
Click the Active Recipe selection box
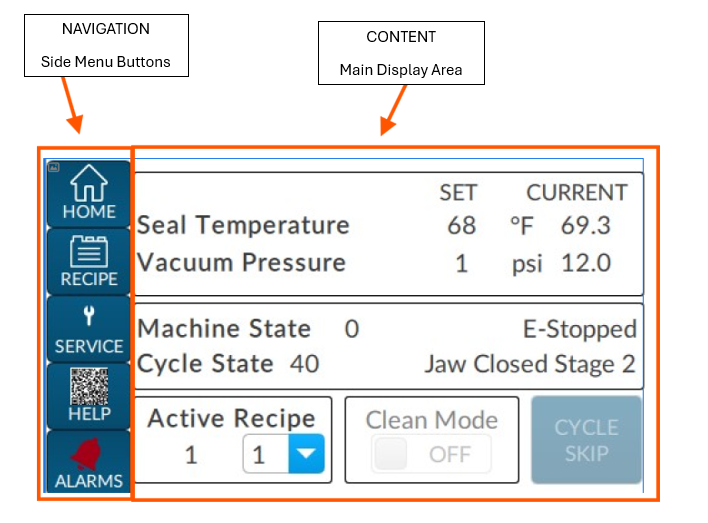[x=265, y=455]
